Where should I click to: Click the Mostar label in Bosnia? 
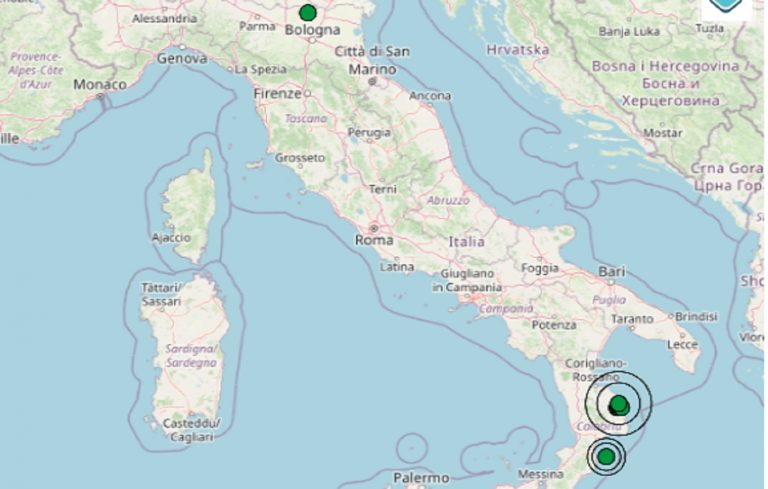click(x=662, y=132)
